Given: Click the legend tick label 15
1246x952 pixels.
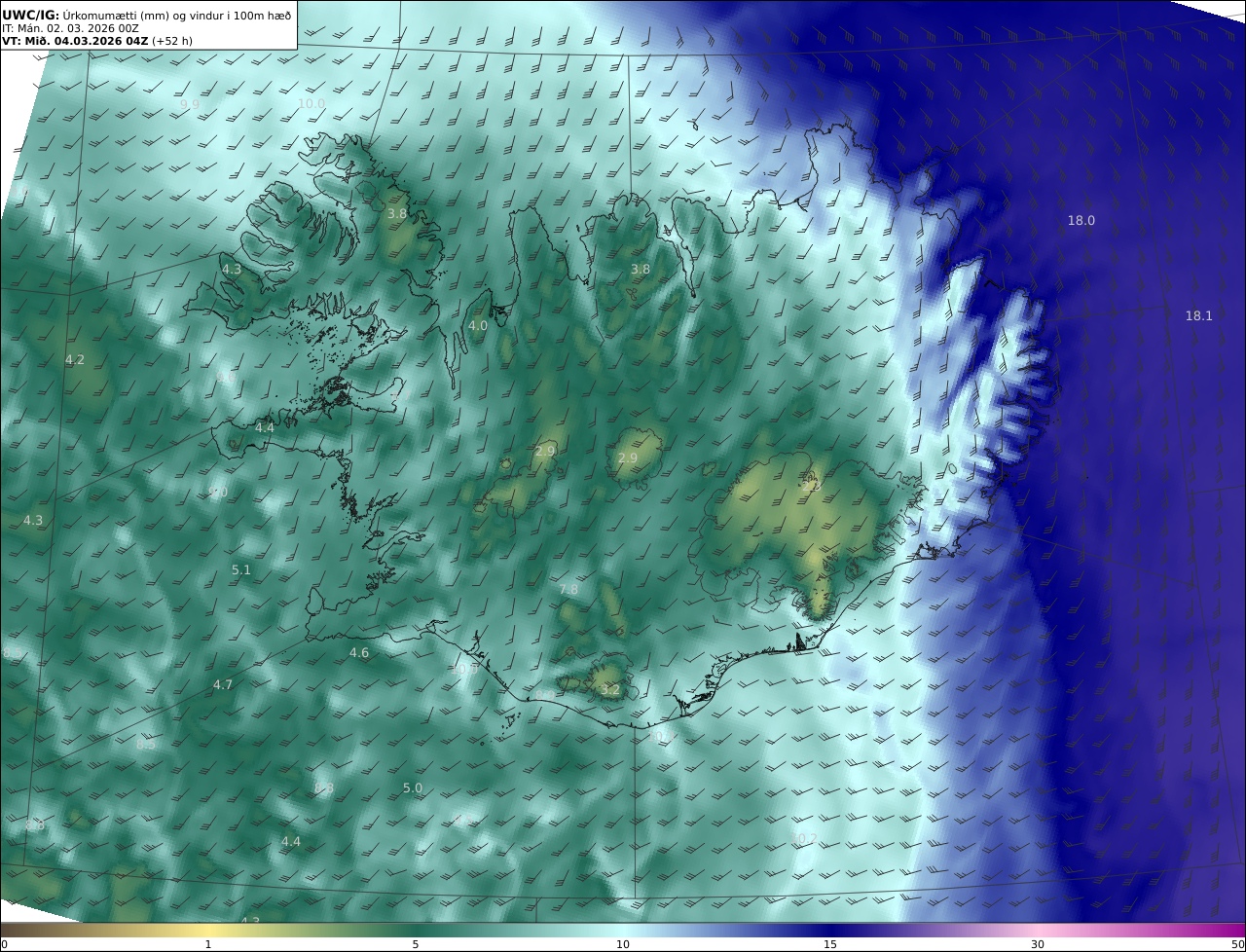Looking at the screenshot, I should point(830,944).
